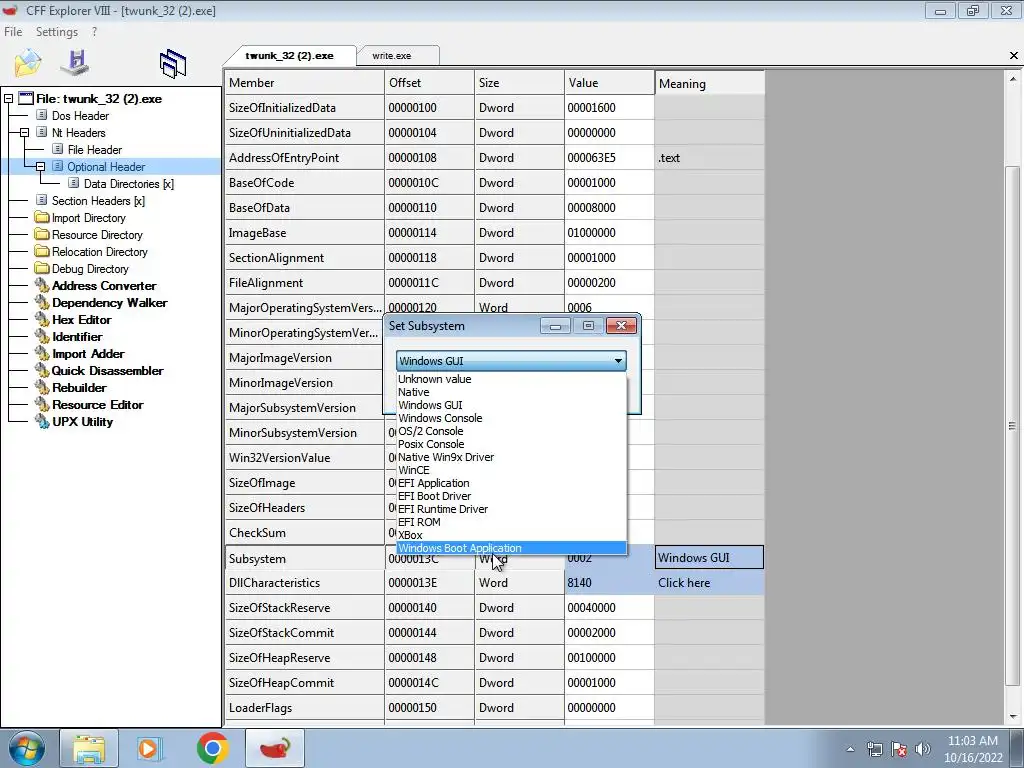Choose Windows Console from subsystem list
The height and width of the screenshot is (768, 1024).
click(511, 418)
